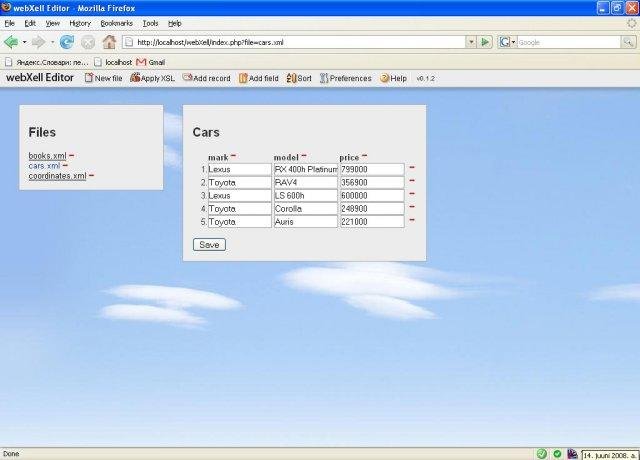Image resolution: width=640 pixels, height=460 pixels.
Task: Delete record 3 Lexus LS 600h row
Action: pos(412,193)
